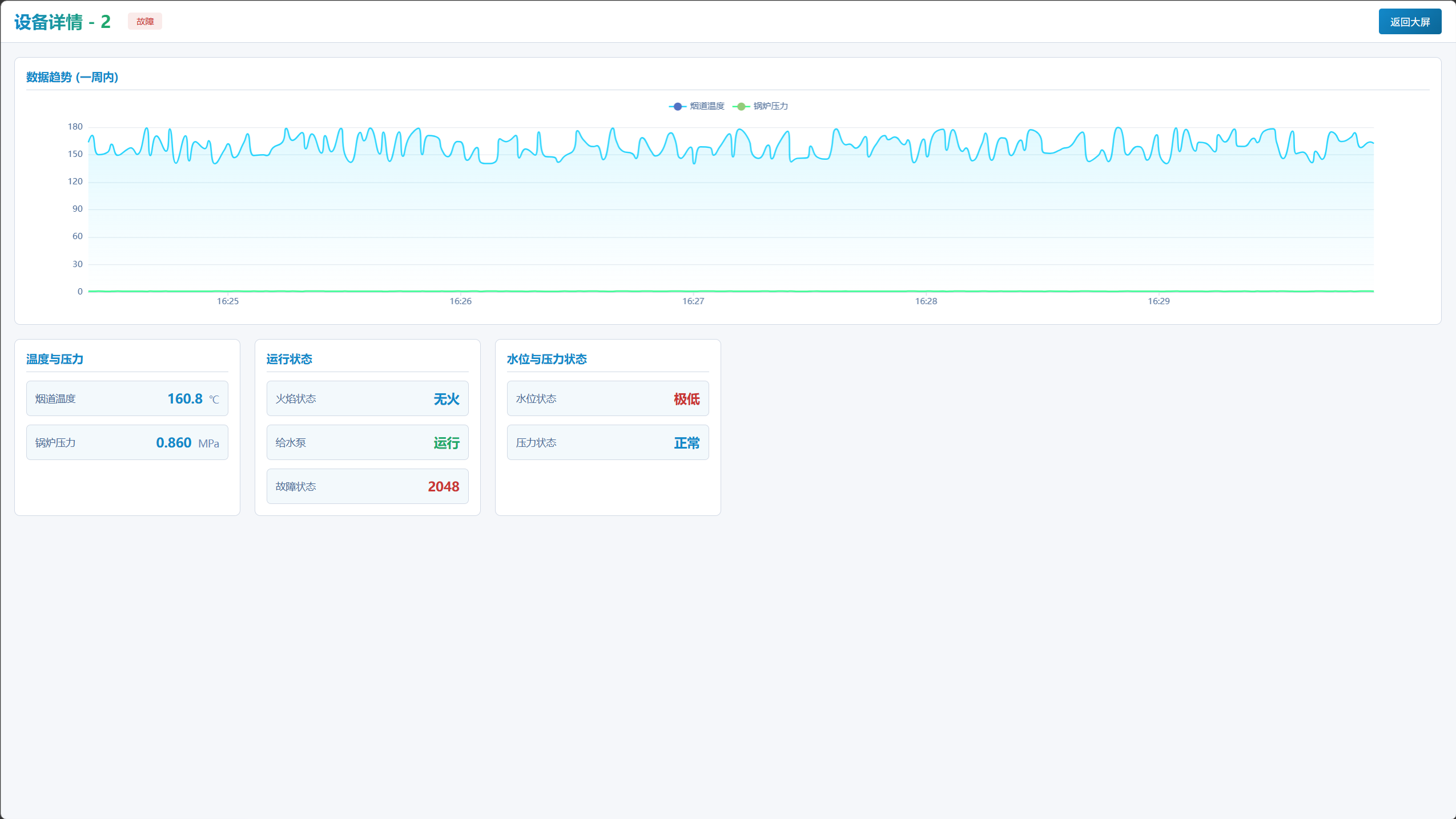Click the 设备详情 - 2 page title

coord(62,22)
